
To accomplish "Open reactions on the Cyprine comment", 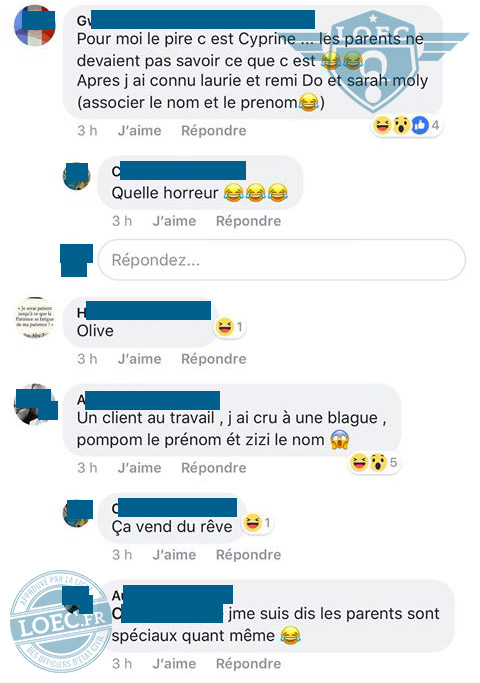I will (407, 125).
